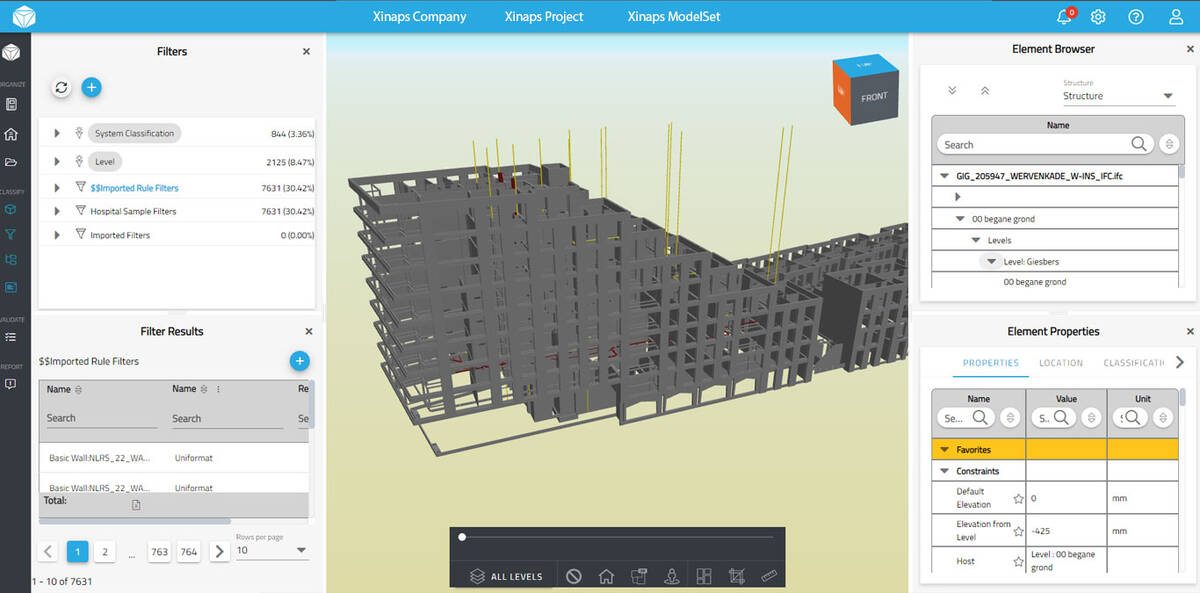Open the Xinaps Project menu item
The image size is (1200, 593).
(x=544, y=17)
